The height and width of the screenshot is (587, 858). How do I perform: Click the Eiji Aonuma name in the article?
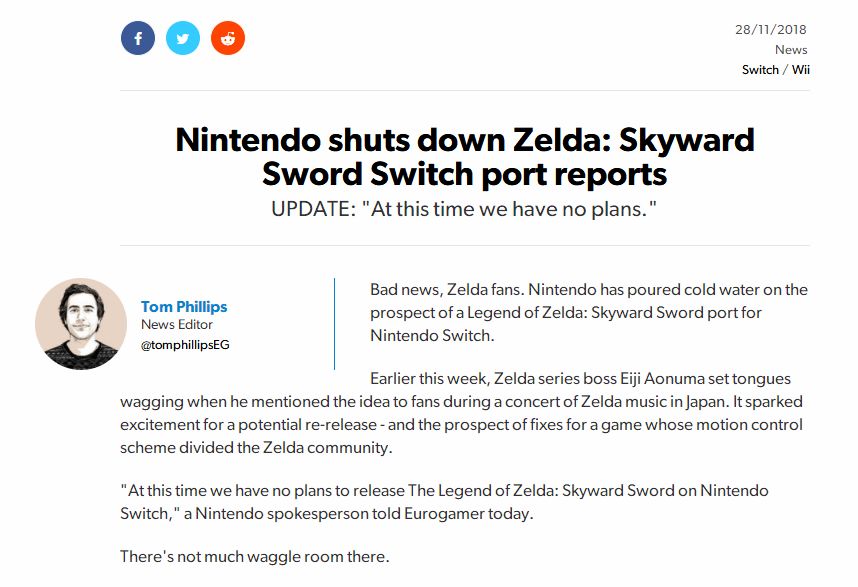[662, 379]
